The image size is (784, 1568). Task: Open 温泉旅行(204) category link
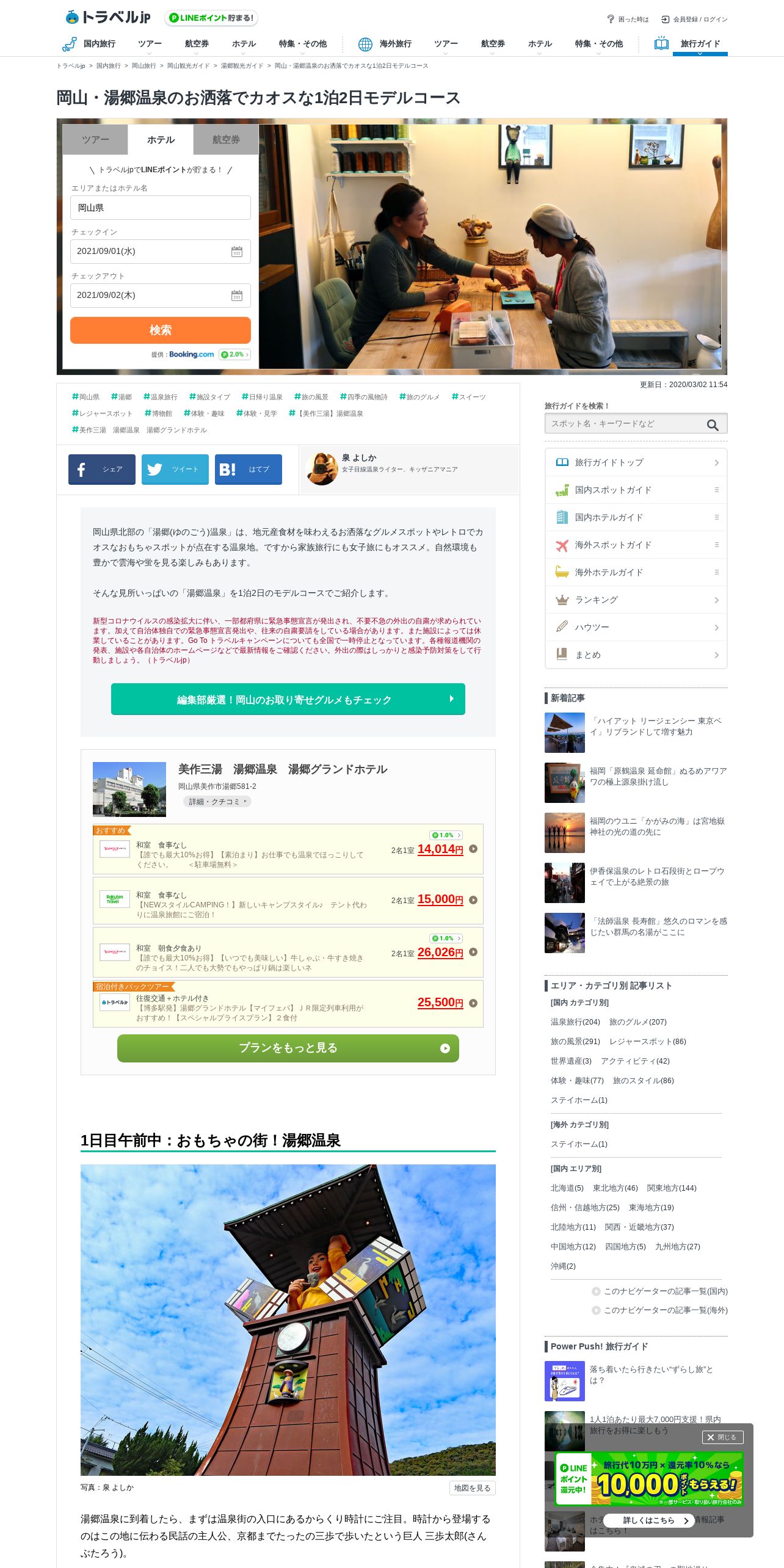pos(575,1022)
